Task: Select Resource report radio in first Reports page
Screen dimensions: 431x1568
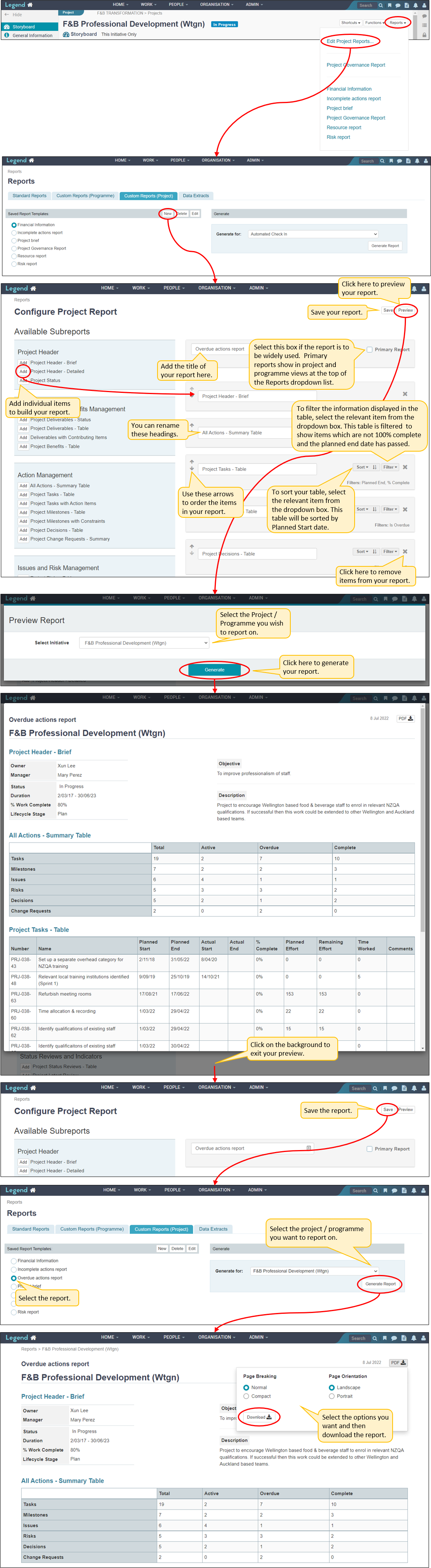Action: (14, 256)
